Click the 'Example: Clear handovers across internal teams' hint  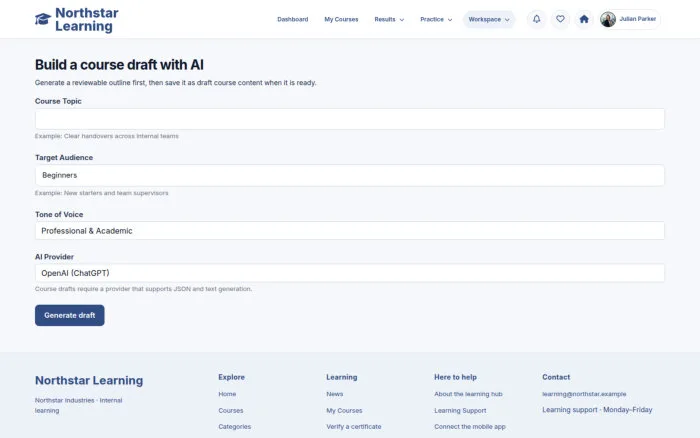pos(107,136)
